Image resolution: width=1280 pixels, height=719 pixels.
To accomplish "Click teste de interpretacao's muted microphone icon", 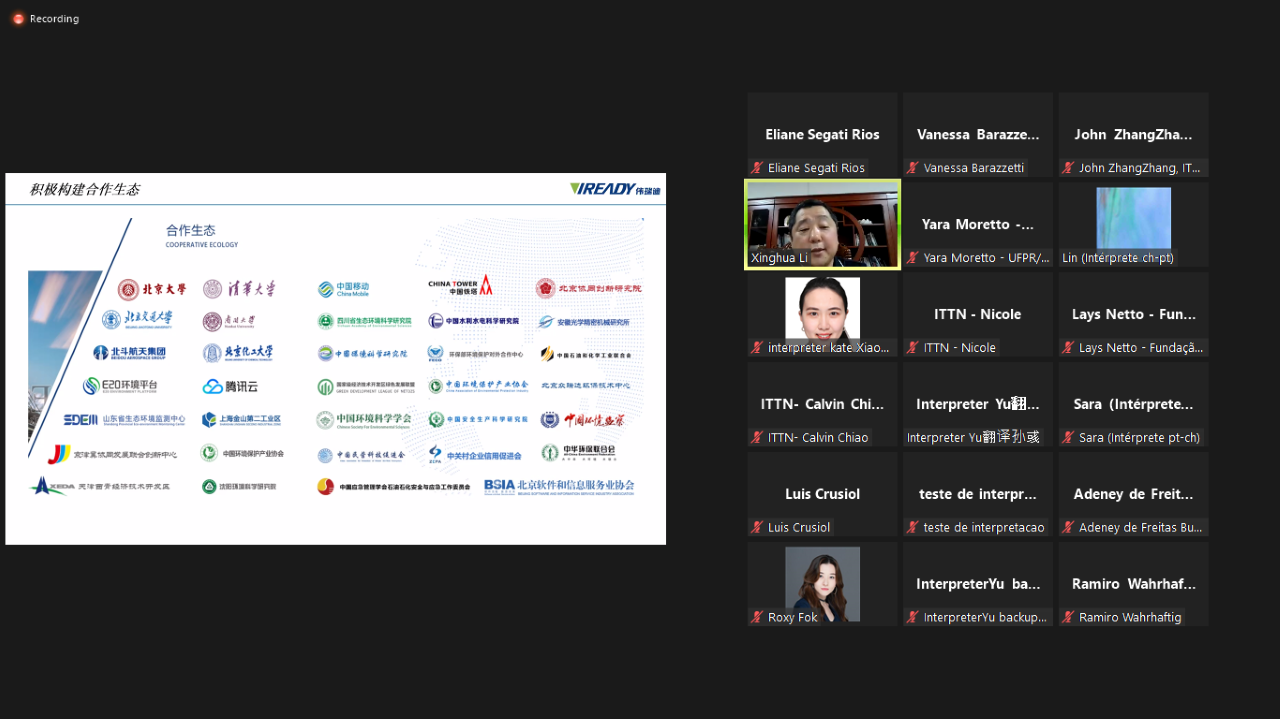I will point(913,528).
